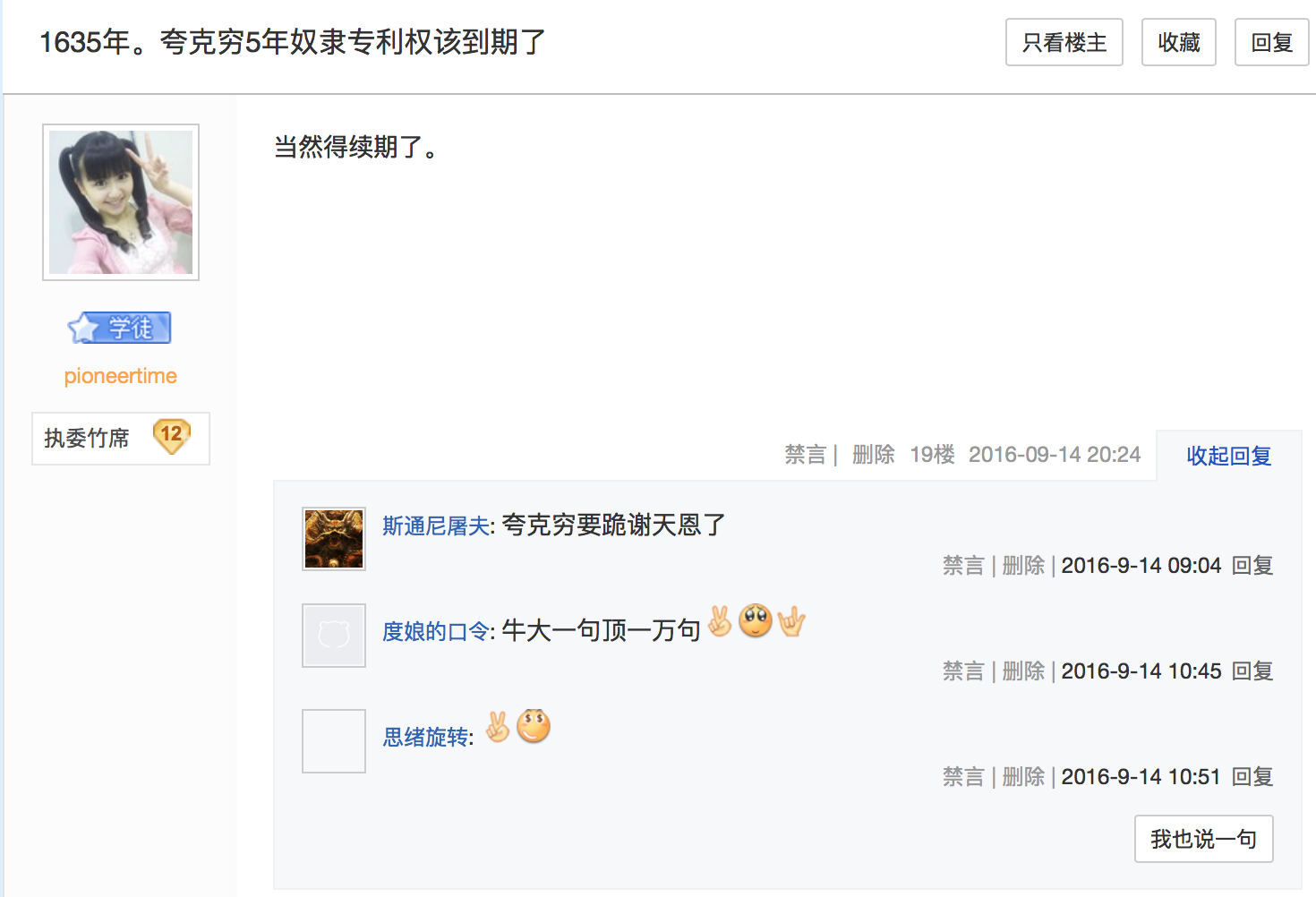Collapse replies with 收起回复
1316x897 pixels.
point(1228,456)
